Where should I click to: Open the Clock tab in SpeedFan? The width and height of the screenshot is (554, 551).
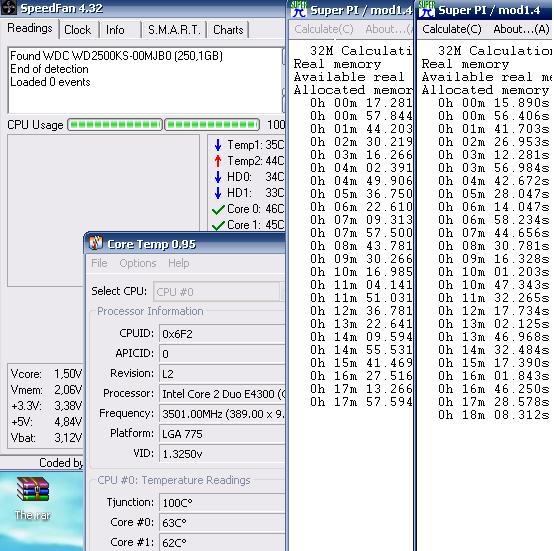[x=78, y=30]
